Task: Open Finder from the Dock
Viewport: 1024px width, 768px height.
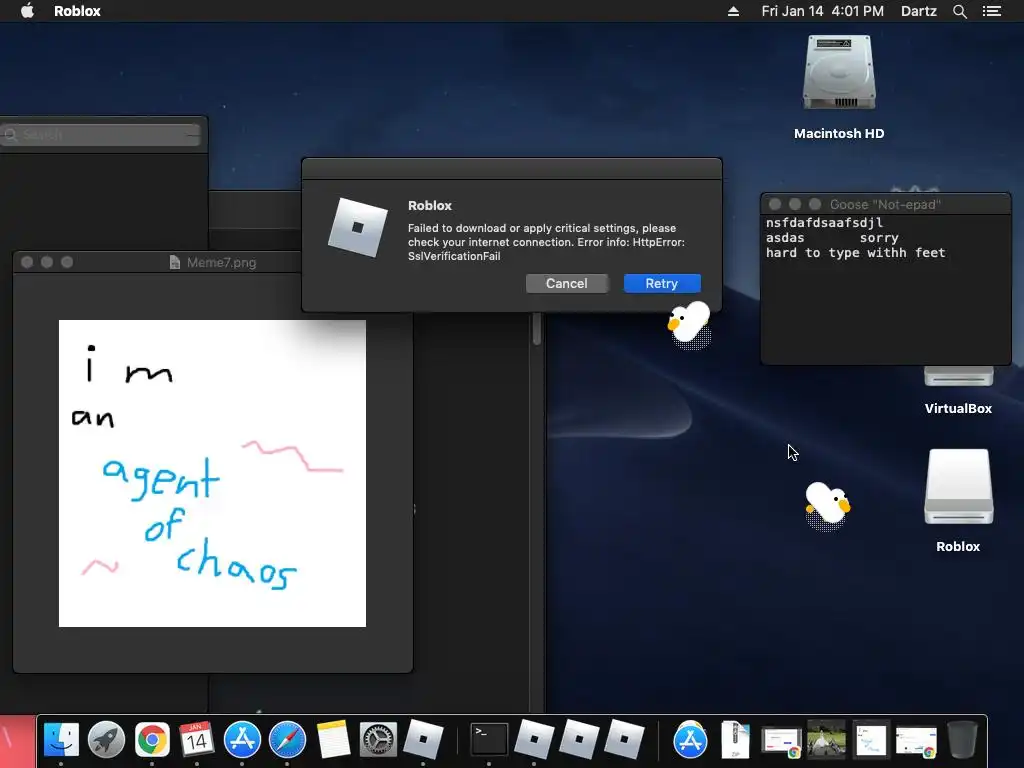Action: tap(61, 739)
